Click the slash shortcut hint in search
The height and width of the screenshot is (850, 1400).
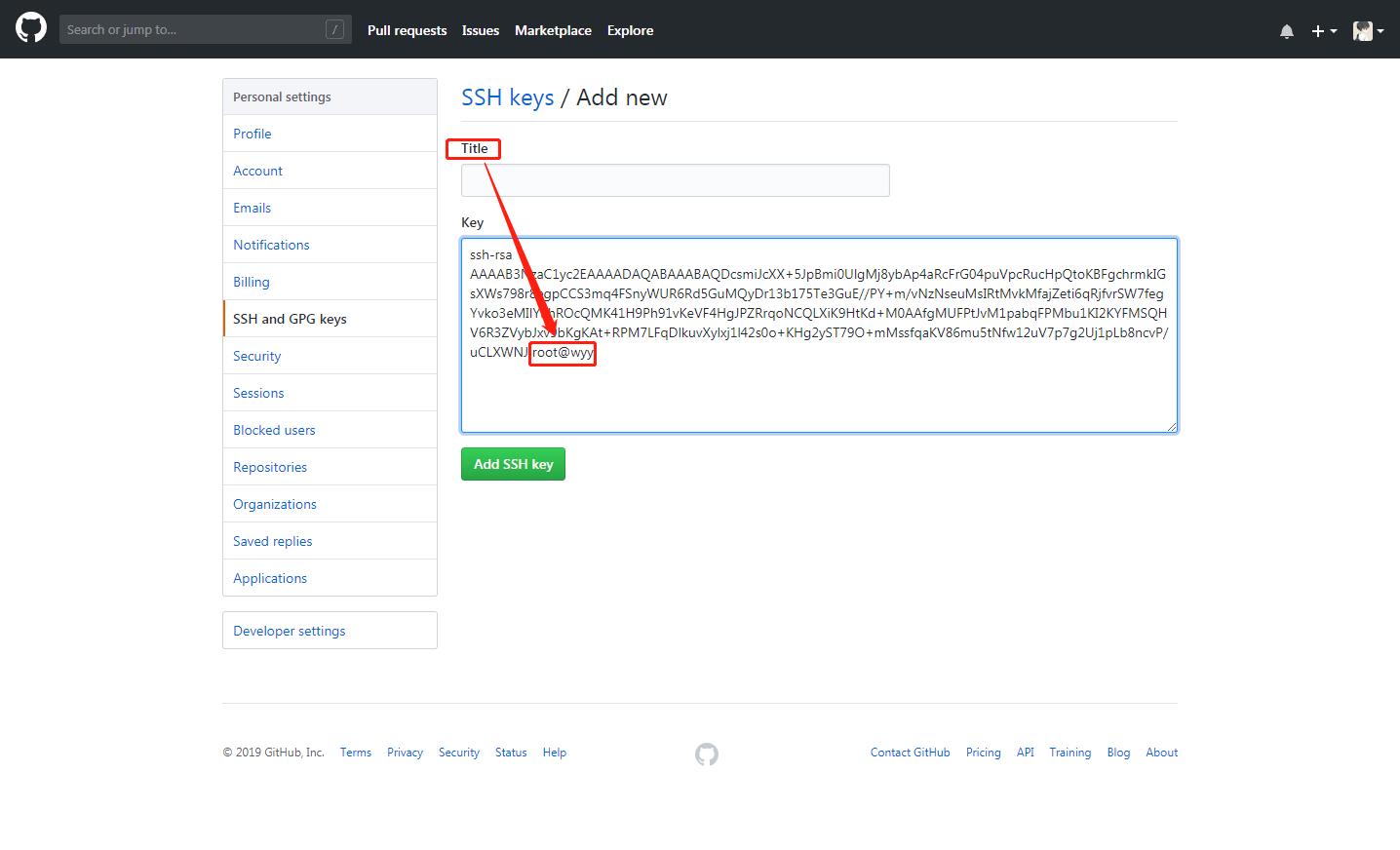(x=334, y=29)
